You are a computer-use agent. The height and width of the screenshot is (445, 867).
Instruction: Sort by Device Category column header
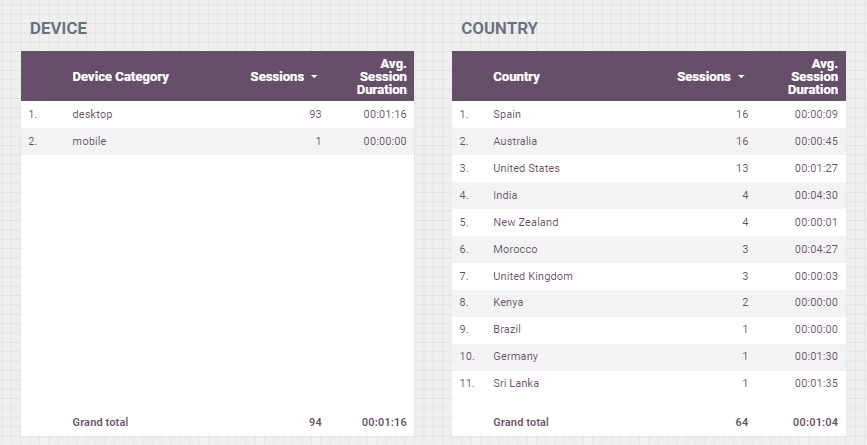tap(121, 77)
